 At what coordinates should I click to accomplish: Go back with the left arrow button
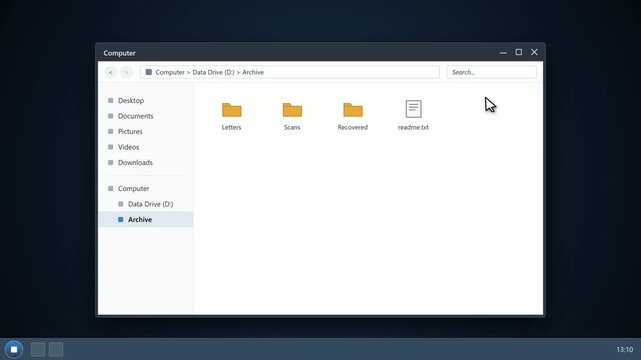click(x=110, y=72)
